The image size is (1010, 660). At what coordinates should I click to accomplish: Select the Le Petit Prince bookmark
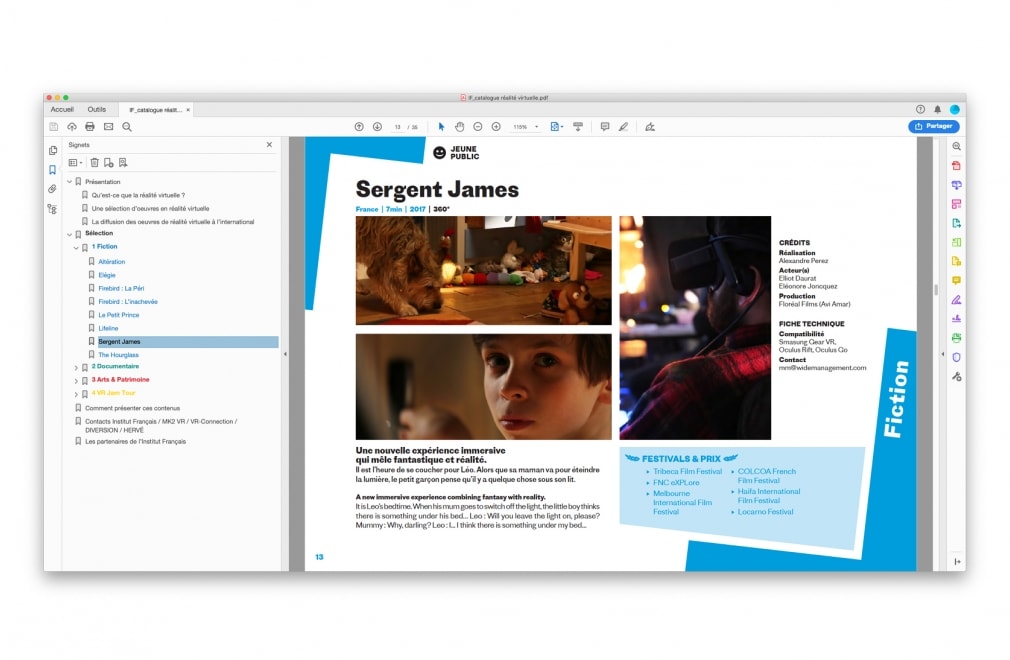click(x=118, y=315)
